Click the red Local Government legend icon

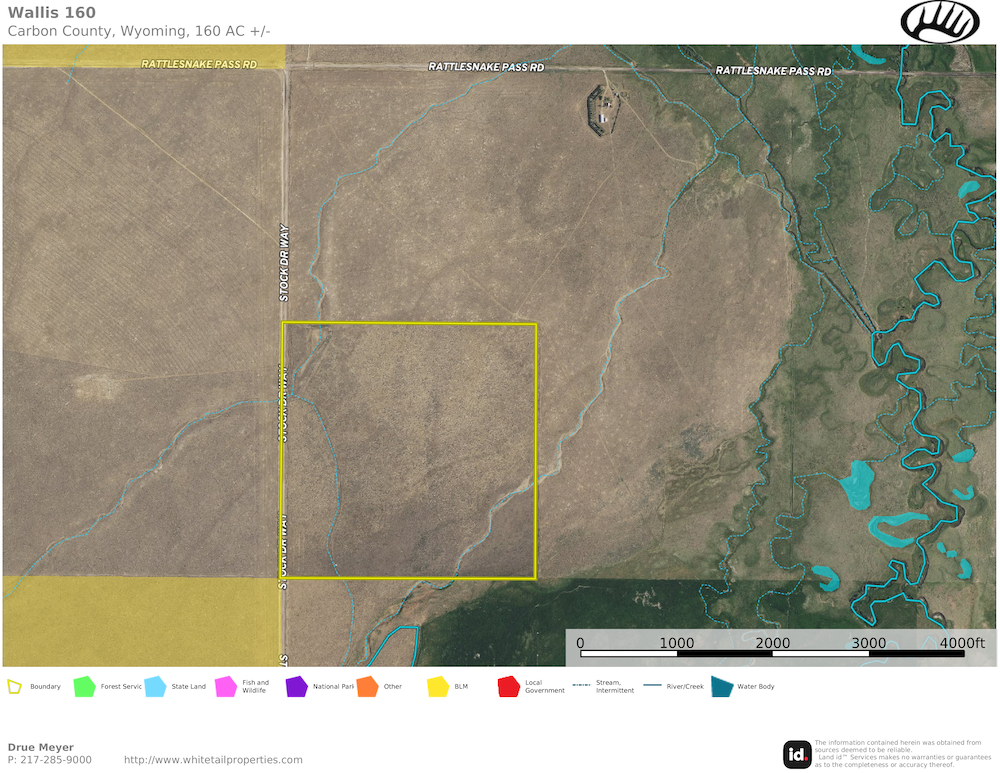click(508, 687)
